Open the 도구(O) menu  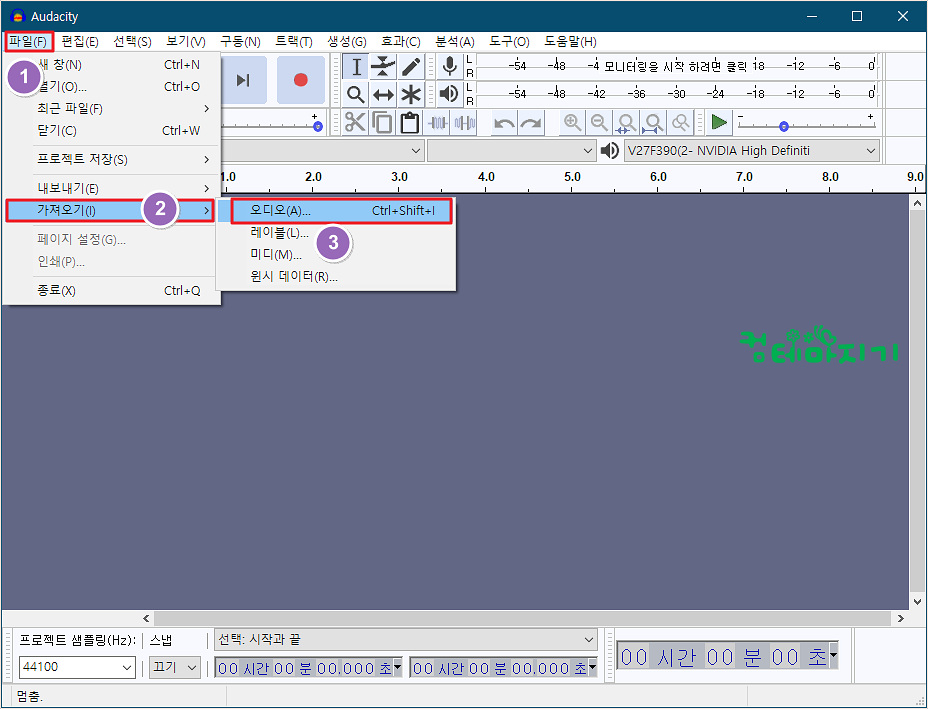(x=509, y=41)
